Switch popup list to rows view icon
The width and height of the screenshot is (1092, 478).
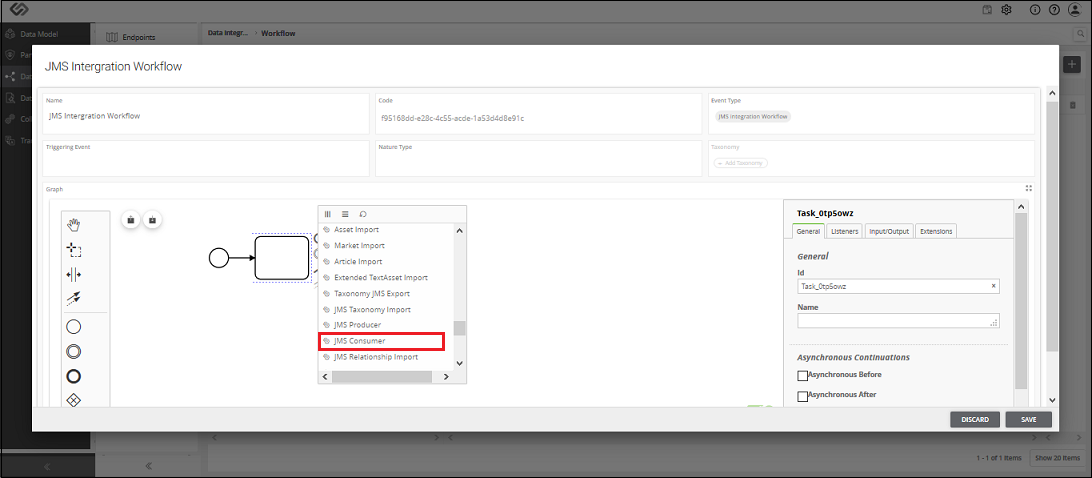pos(345,214)
